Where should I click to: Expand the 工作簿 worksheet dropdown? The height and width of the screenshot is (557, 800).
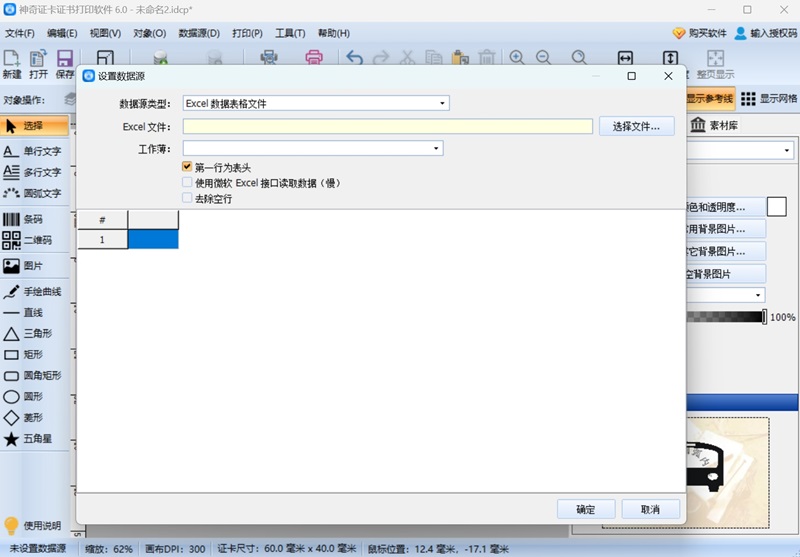[x=312, y=148]
